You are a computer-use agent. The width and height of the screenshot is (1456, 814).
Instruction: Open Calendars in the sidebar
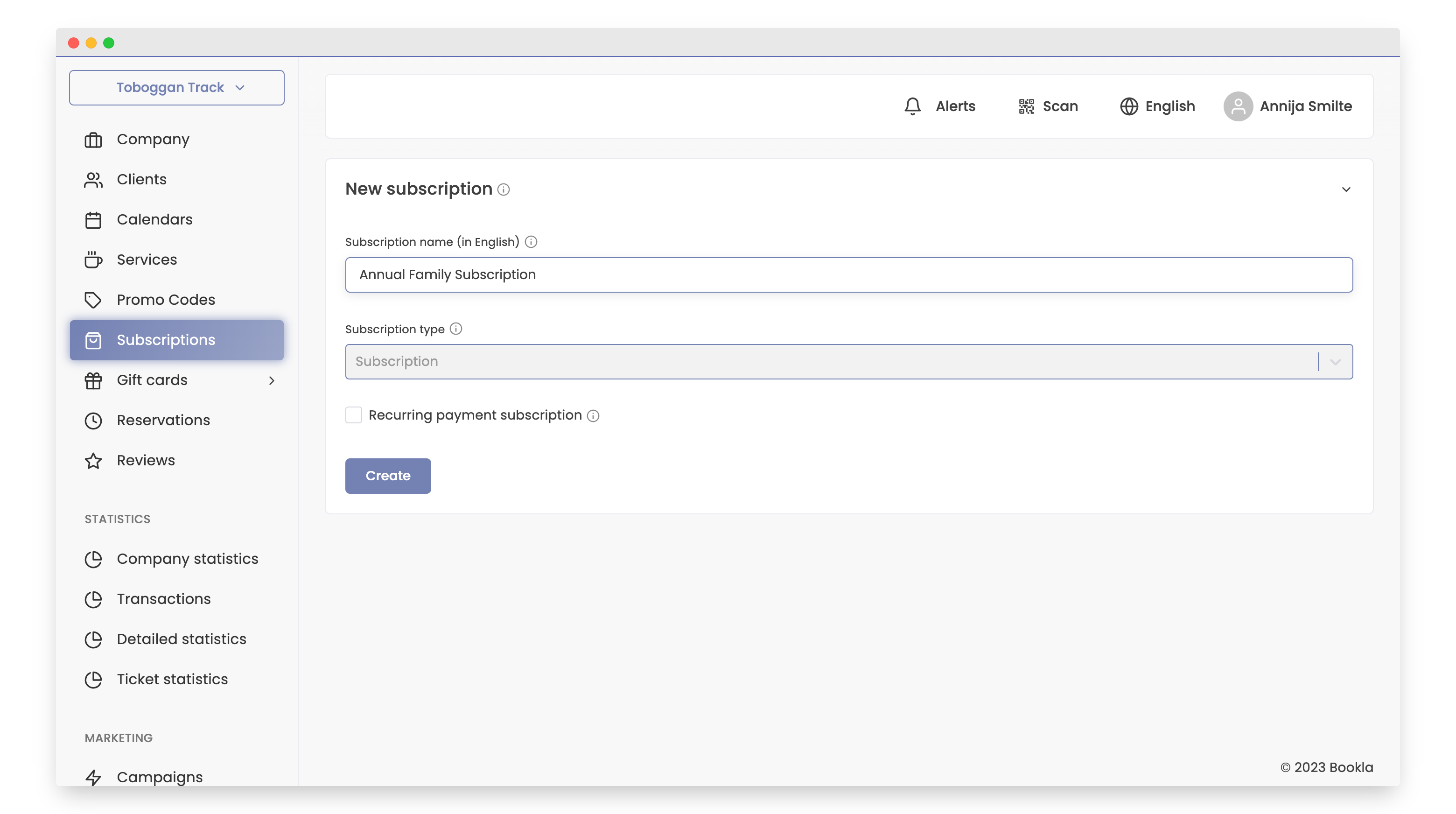(154, 219)
